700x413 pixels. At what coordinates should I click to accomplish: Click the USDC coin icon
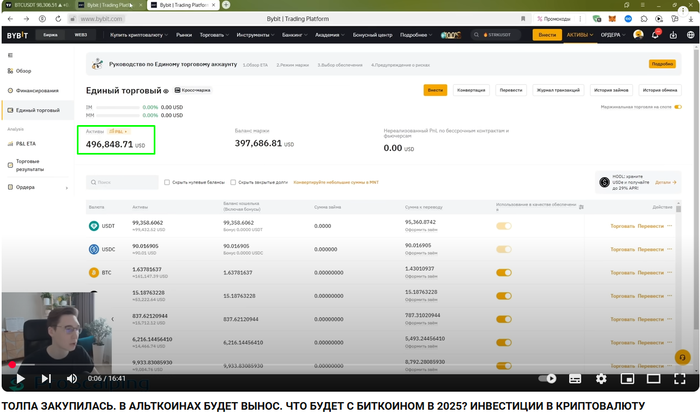pos(94,249)
